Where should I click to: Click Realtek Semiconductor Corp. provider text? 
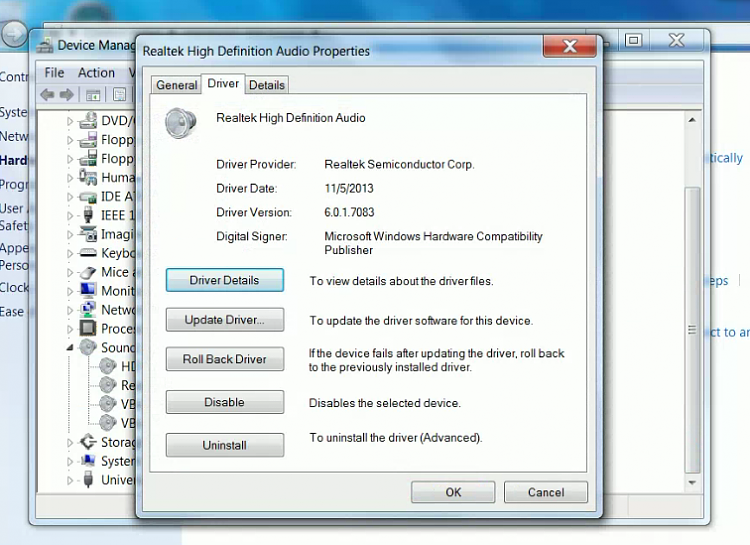pos(399,164)
